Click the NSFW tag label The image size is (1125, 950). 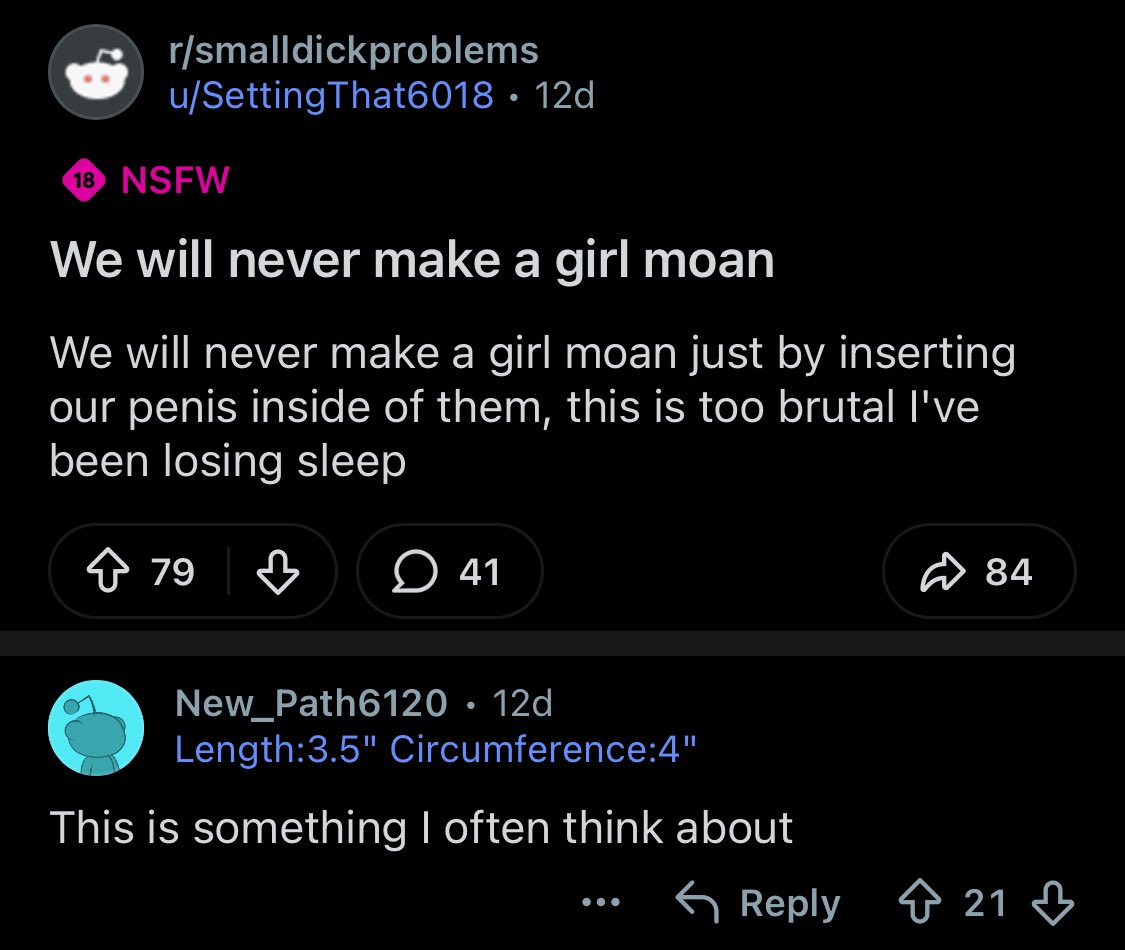pos(175,179)
